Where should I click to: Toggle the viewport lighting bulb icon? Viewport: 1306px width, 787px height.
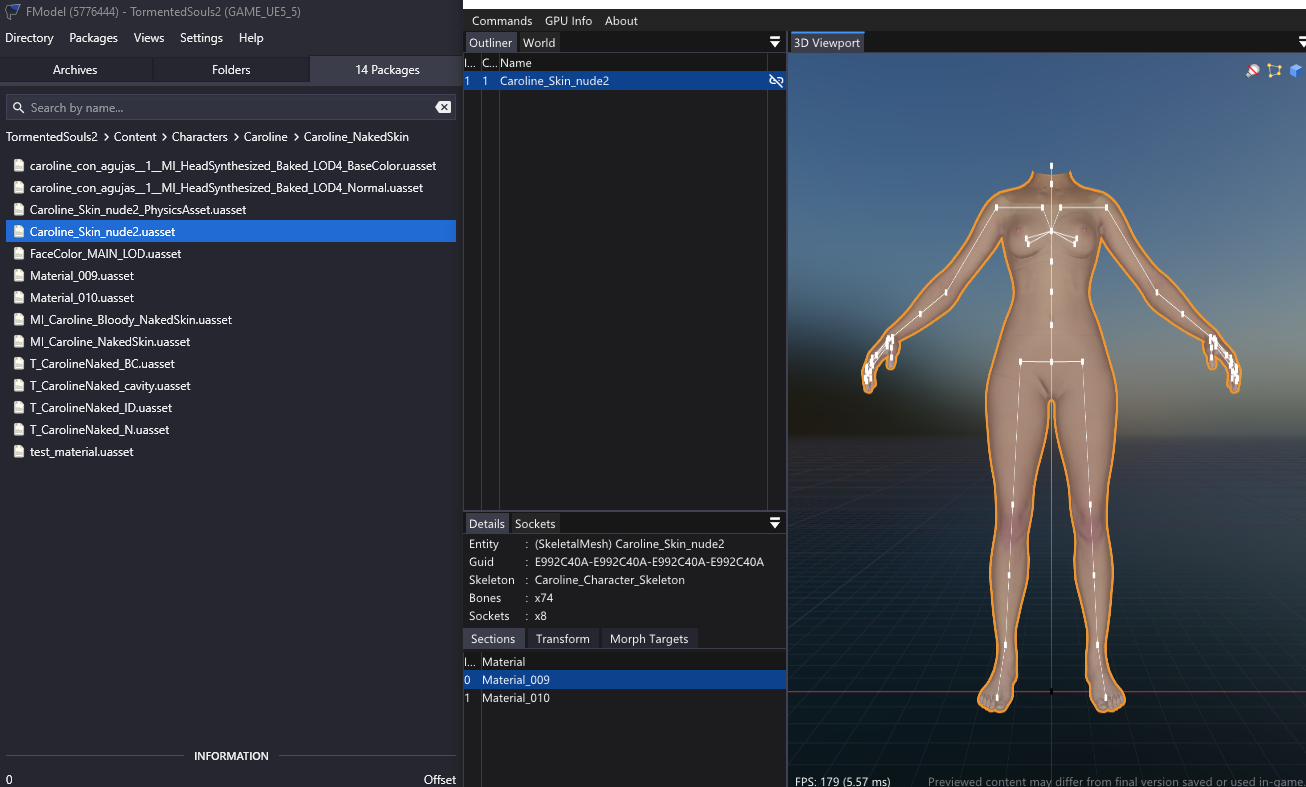(x=1252, y=71)
